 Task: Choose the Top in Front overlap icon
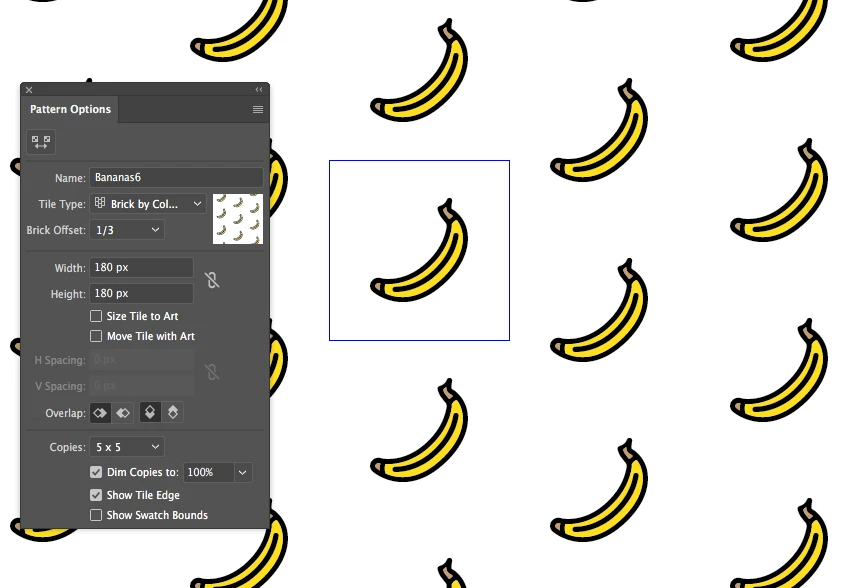150,413
